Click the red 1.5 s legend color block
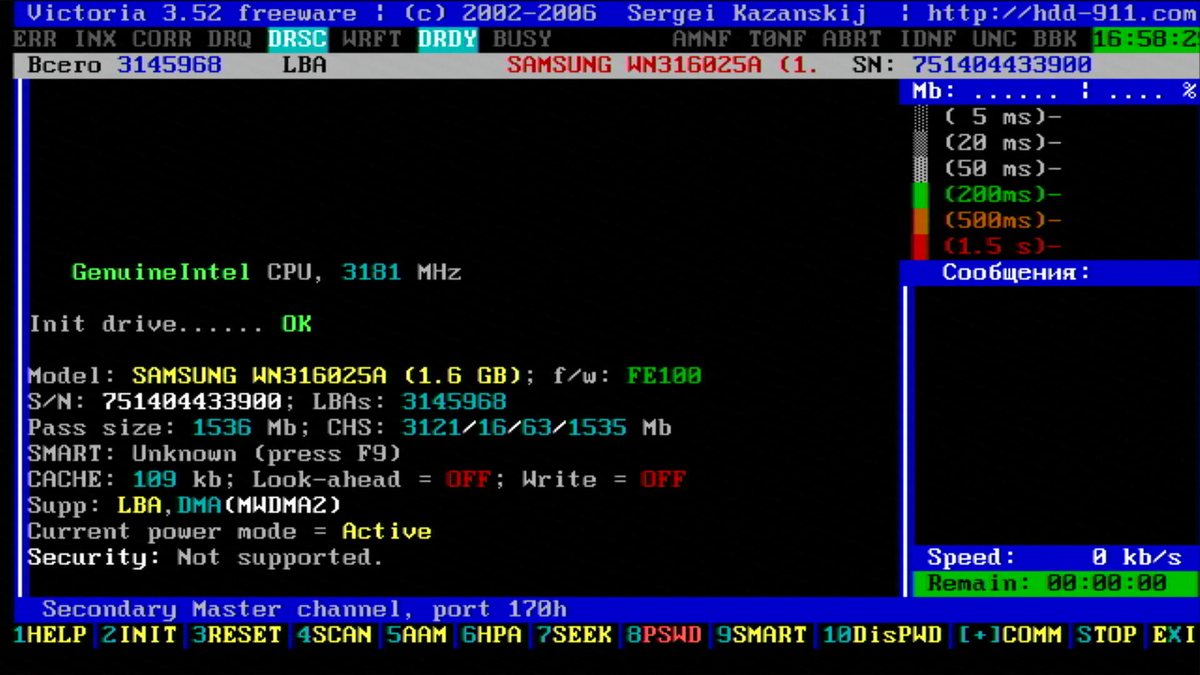 coord(921,246)
